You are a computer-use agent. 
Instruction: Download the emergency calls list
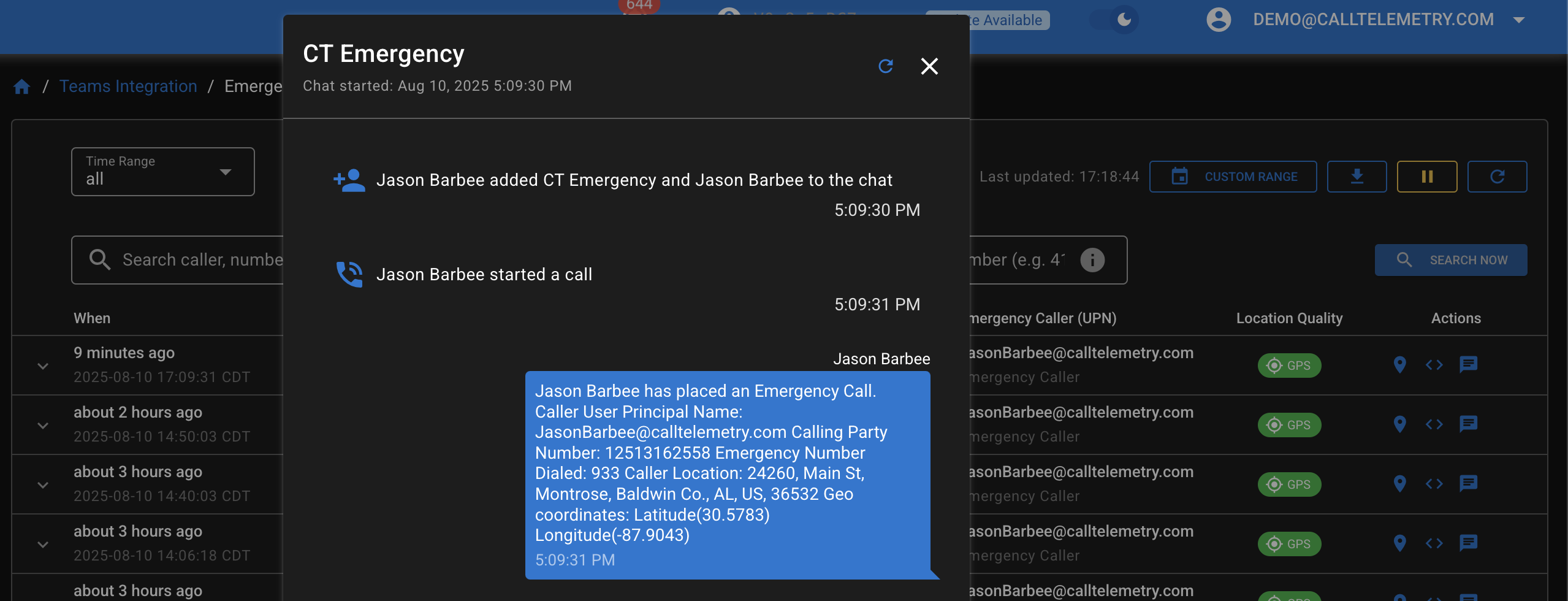click(x=1357, y=177)
